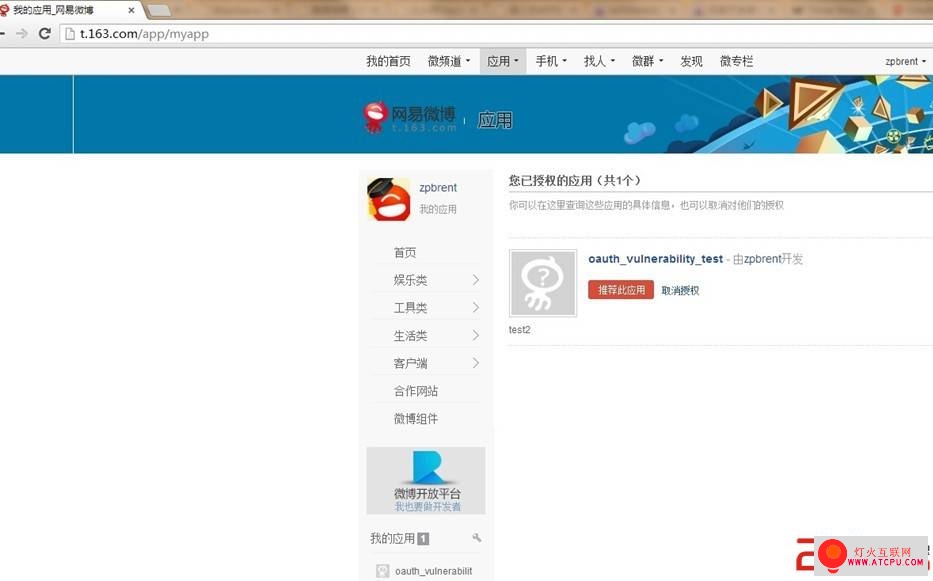Click the test2 description text
This screenshot has width=933, height=581.
tap(519, 330)
